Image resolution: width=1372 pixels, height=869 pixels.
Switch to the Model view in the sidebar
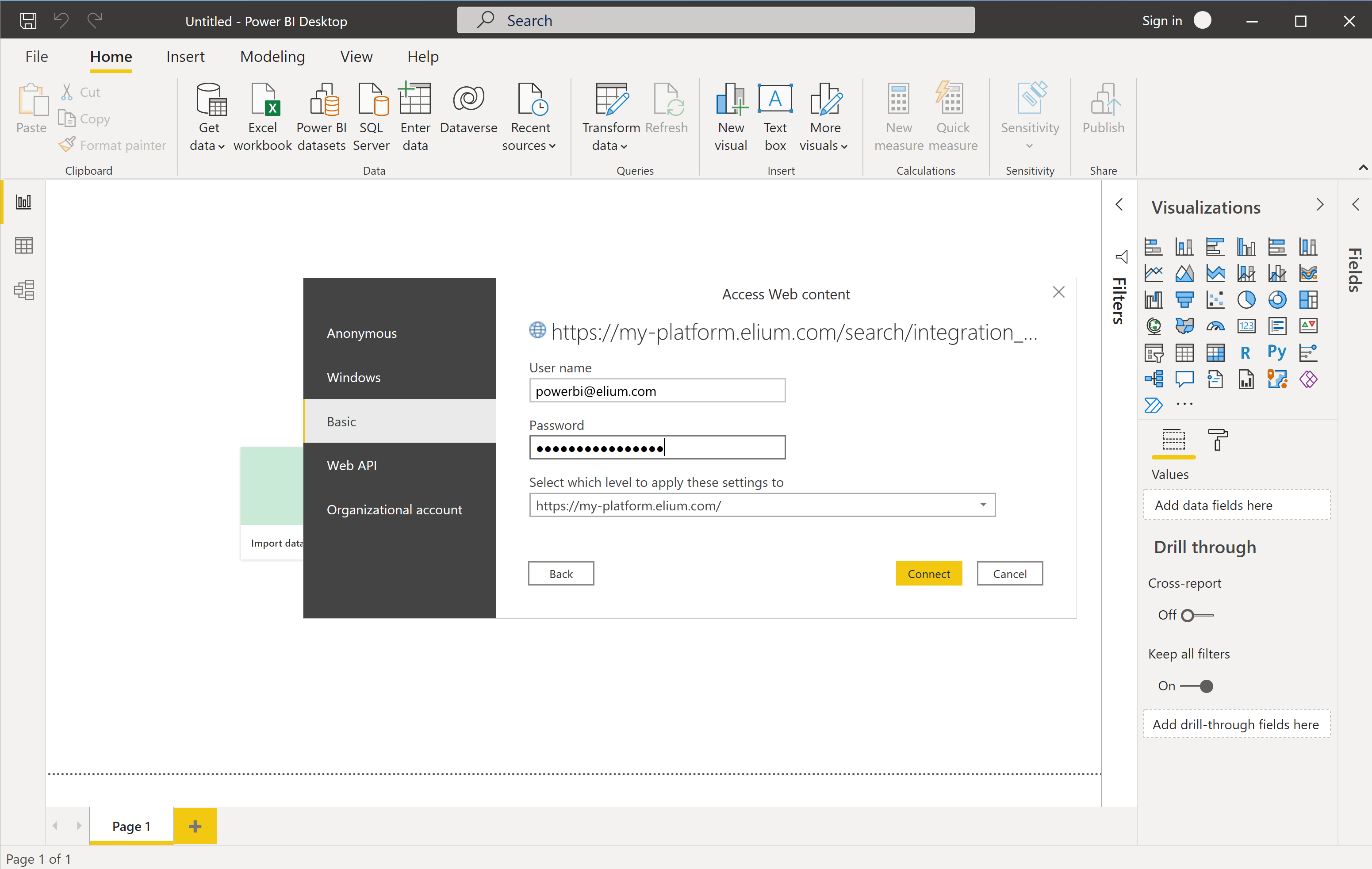coord(23,290)
